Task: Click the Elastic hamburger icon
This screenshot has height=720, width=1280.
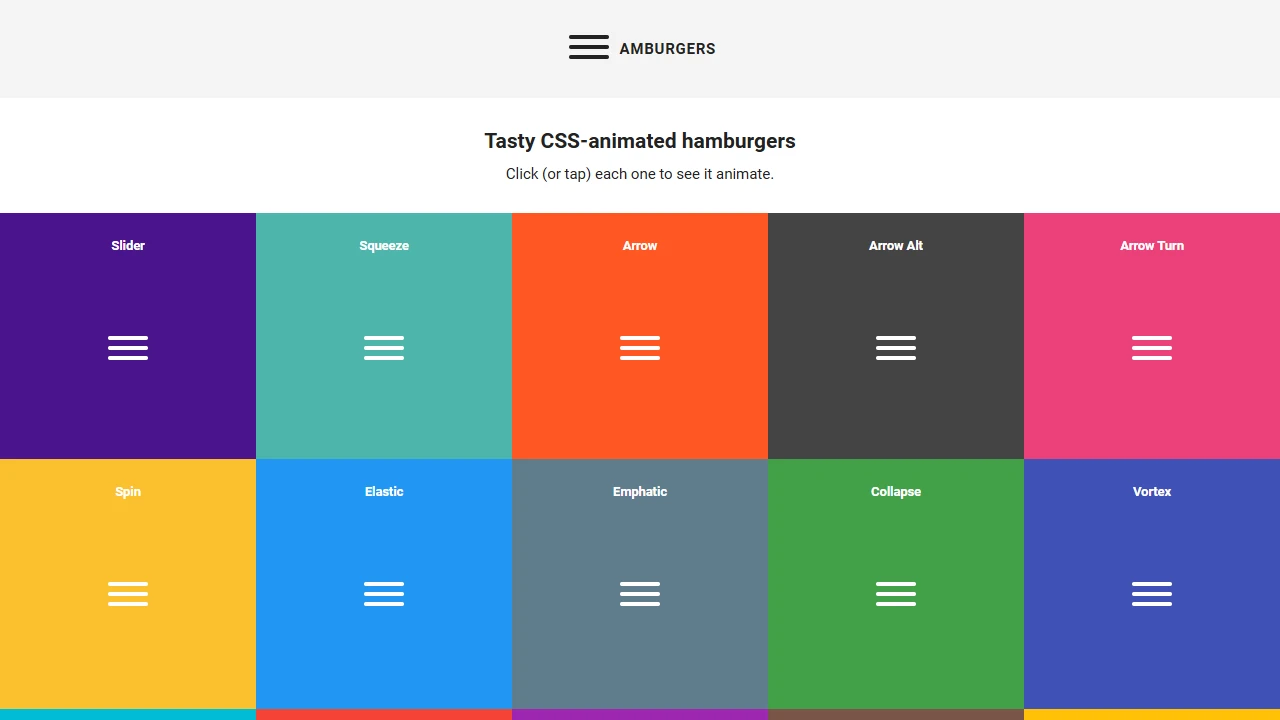Action: [384, 594]
